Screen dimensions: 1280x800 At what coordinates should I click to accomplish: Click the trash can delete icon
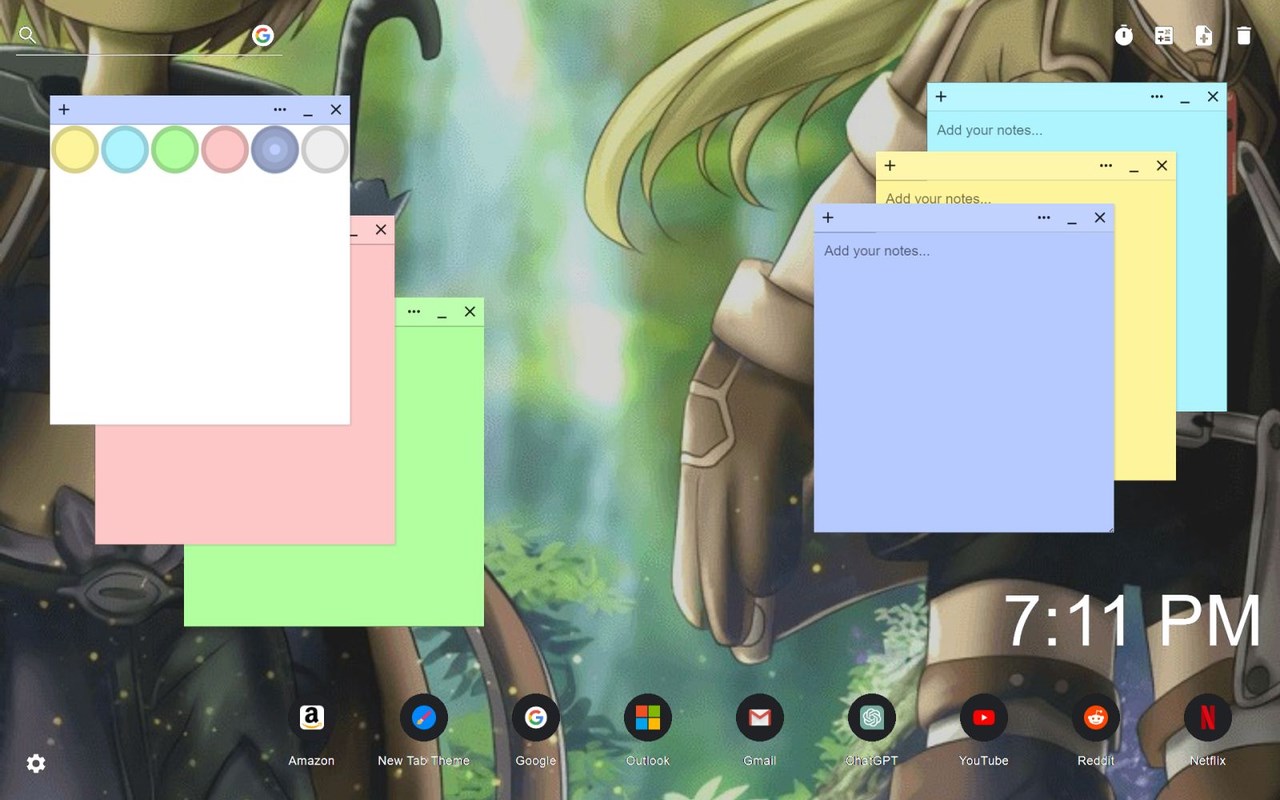(x=1244, y=36)
